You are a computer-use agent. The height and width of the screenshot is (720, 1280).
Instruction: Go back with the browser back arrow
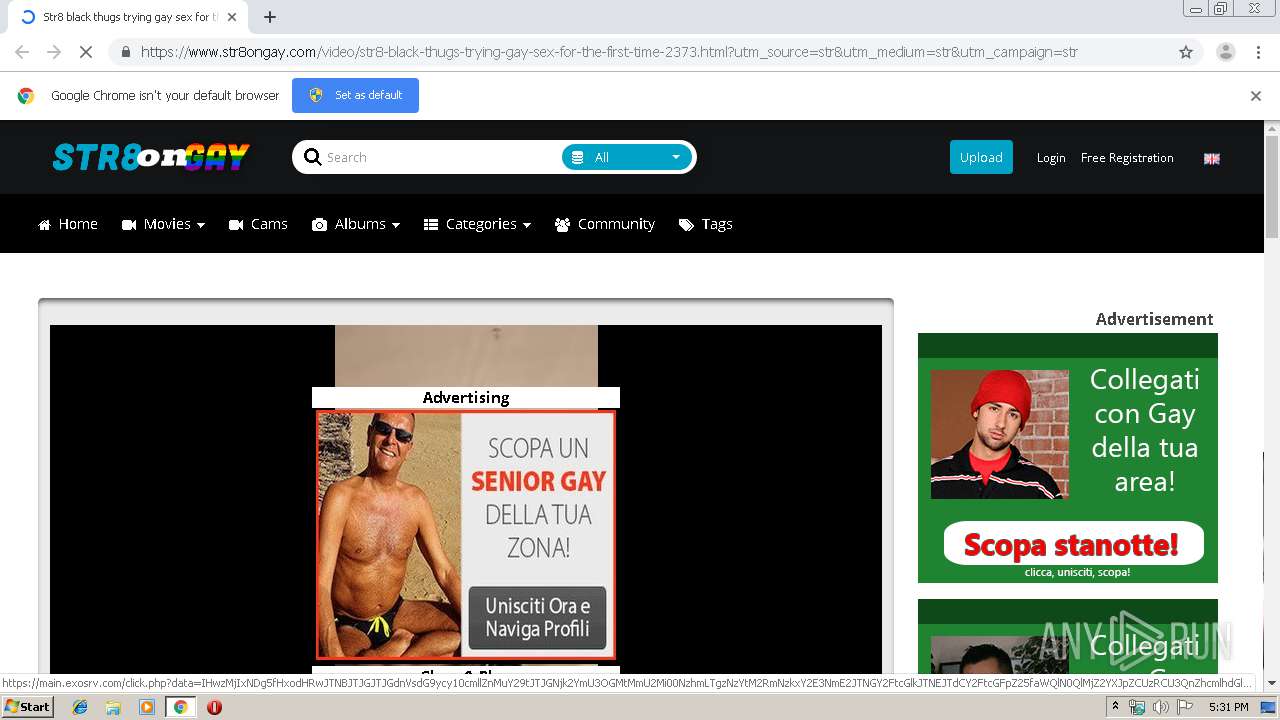tap(22, 52)
